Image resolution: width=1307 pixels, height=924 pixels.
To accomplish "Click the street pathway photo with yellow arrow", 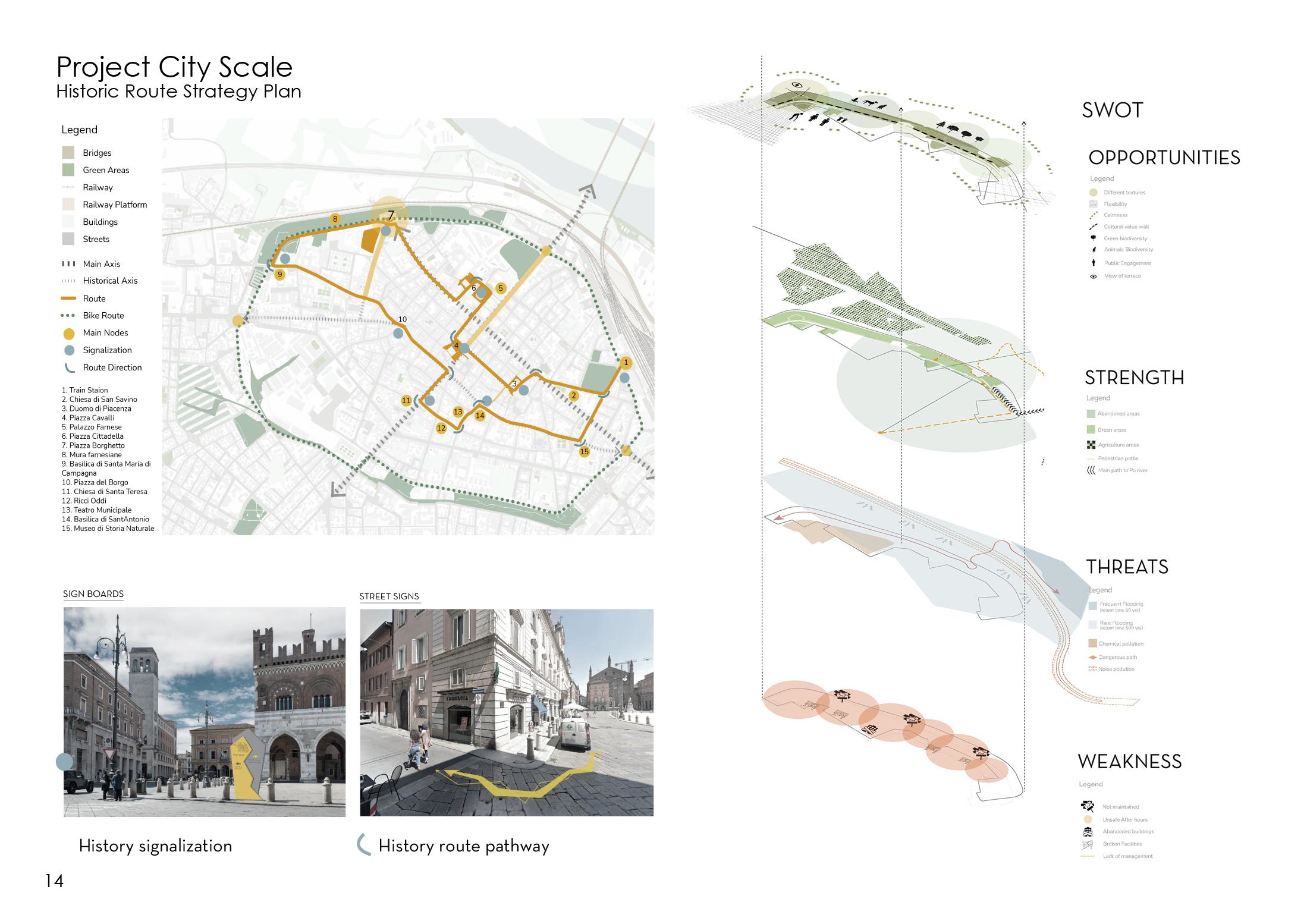I will (506, 712).
